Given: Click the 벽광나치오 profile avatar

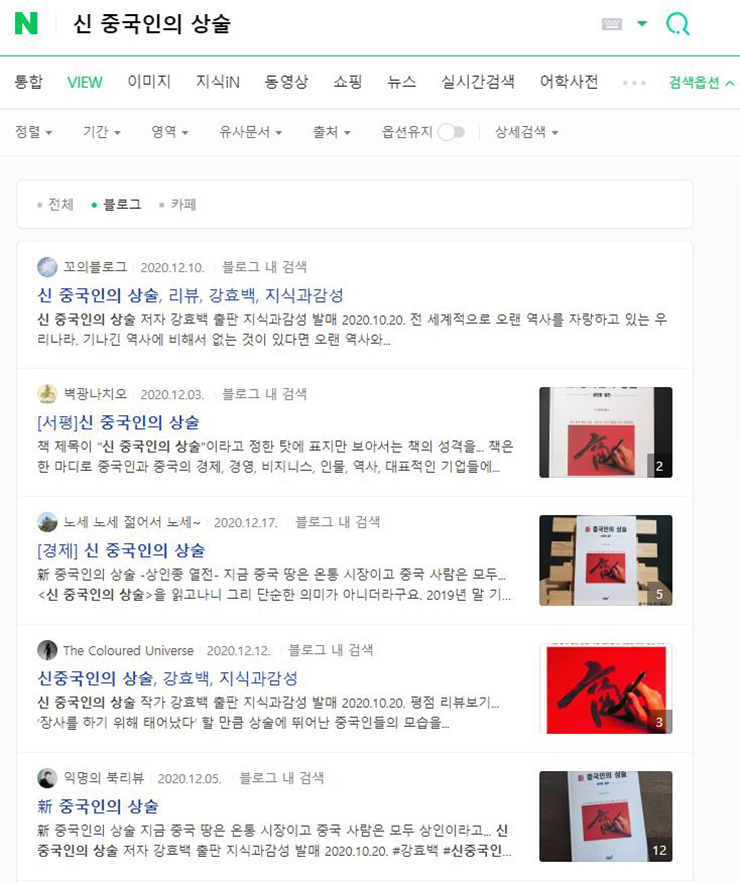Looking at the screenshot, I should click(x=47, y=394).
